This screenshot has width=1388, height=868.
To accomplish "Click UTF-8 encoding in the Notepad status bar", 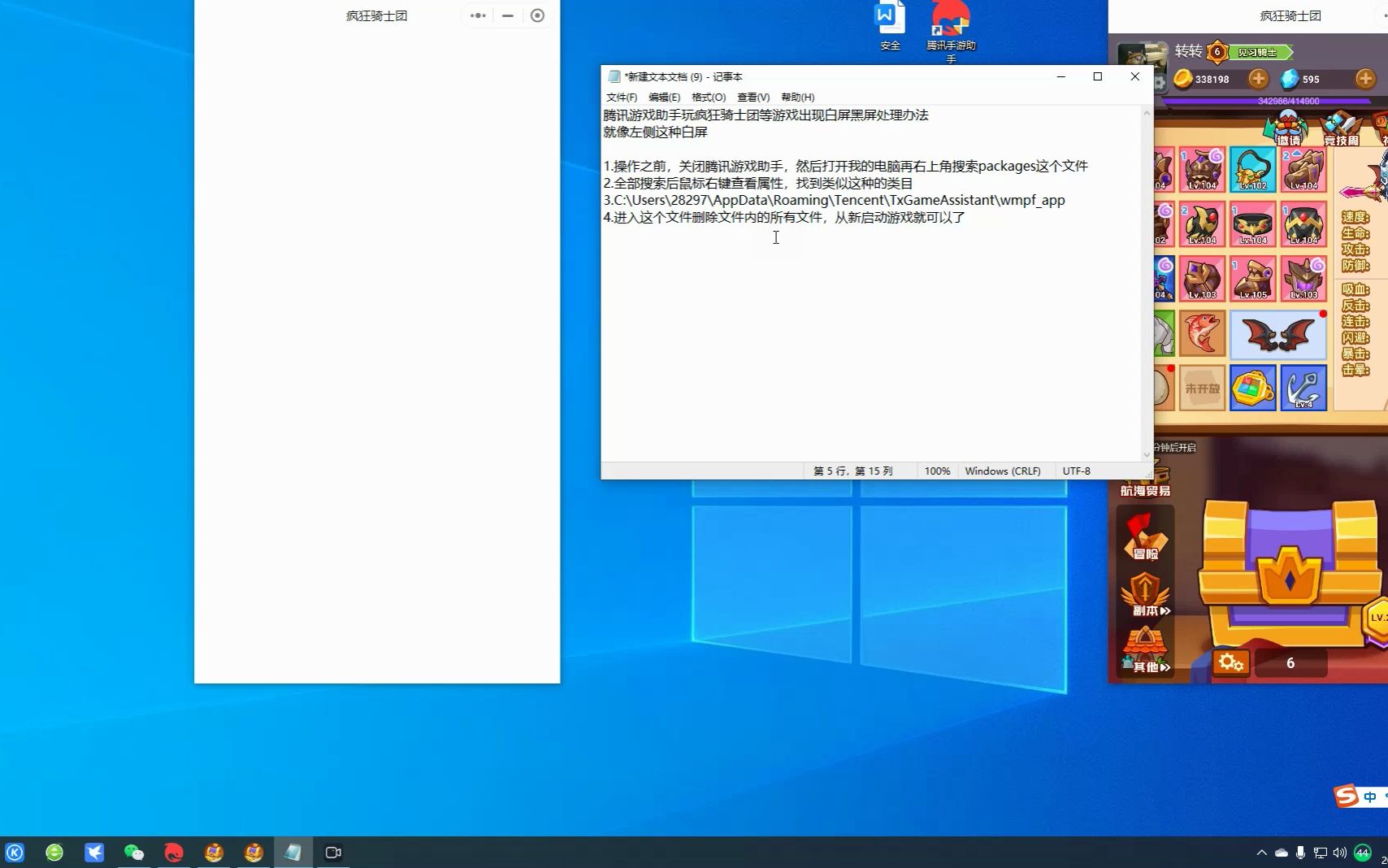I will [x=1076, y=471].
